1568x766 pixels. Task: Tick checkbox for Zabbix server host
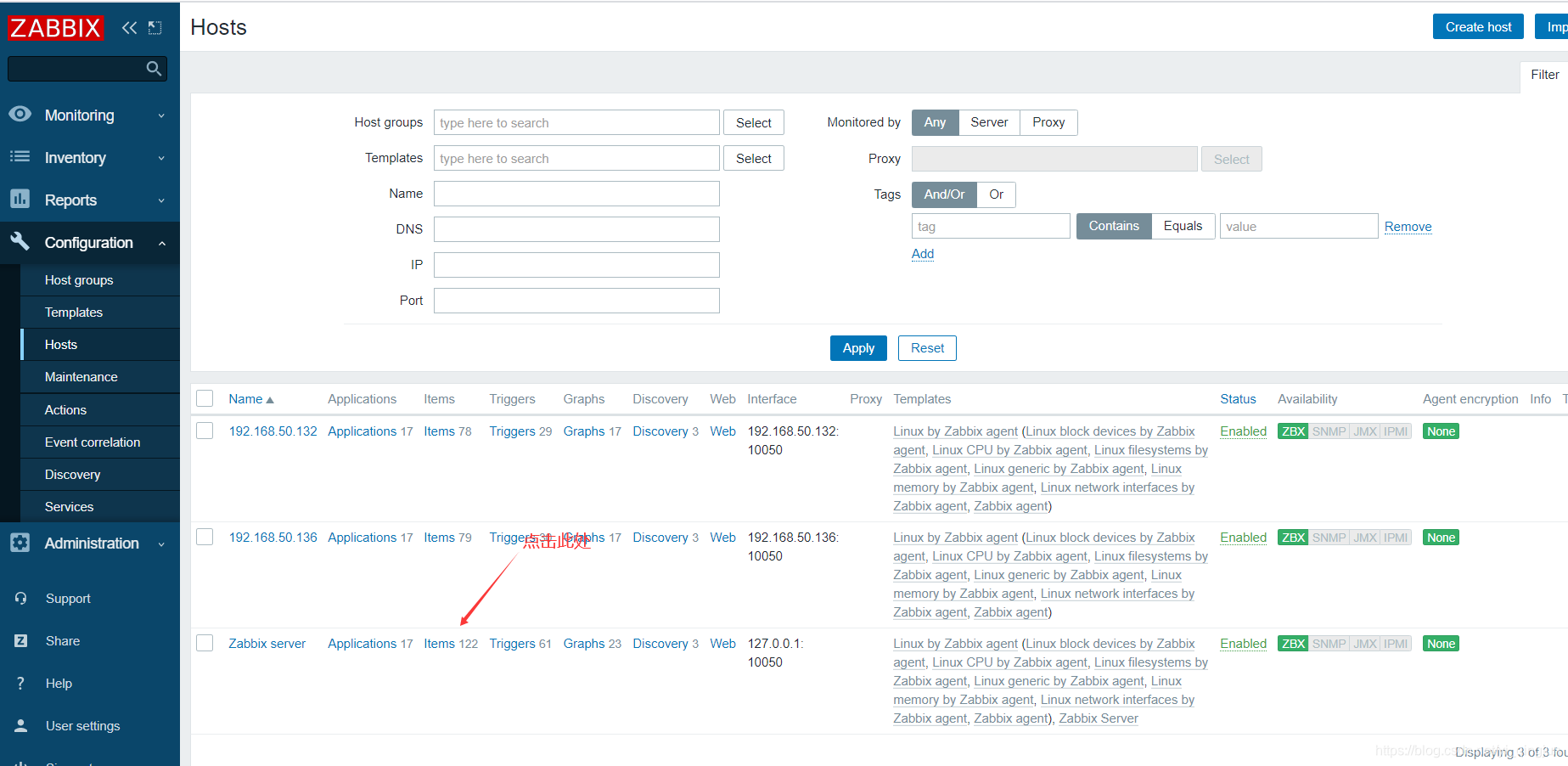(205, 643)
